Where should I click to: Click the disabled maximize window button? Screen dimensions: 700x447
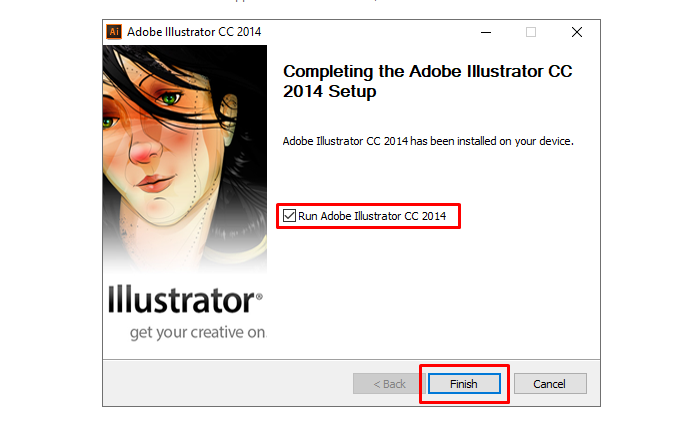click(531, 32)
